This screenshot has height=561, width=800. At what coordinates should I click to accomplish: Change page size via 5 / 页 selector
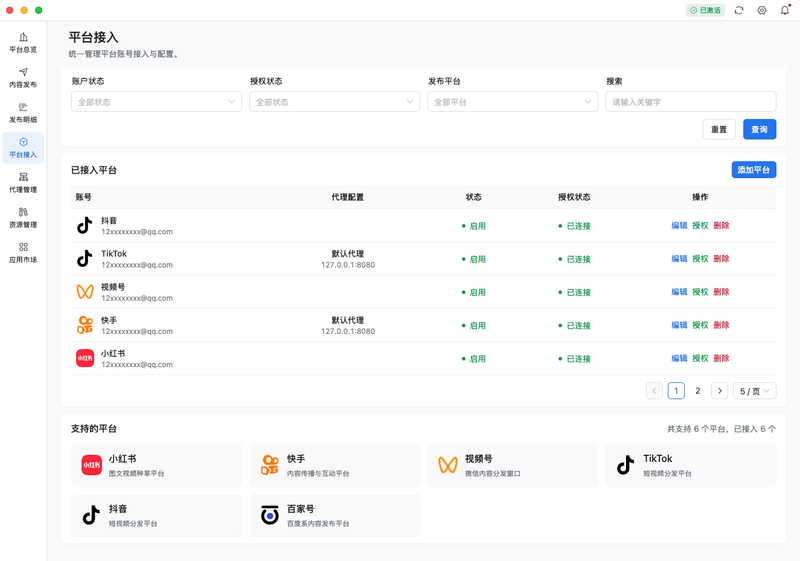[754, 391]
